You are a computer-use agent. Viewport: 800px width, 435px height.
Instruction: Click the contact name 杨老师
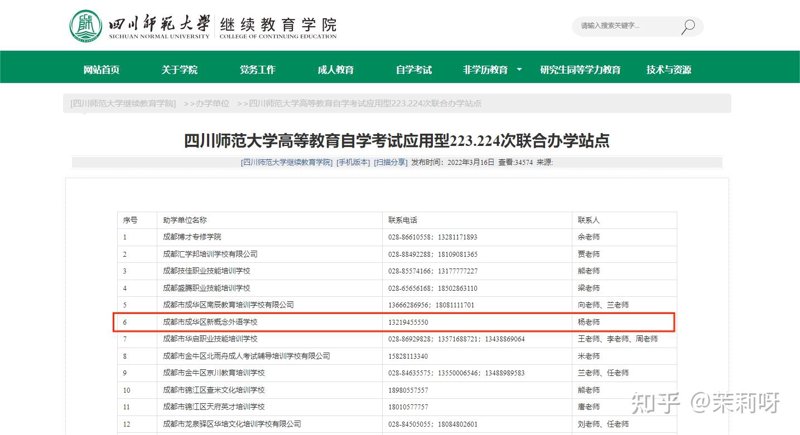588,322
